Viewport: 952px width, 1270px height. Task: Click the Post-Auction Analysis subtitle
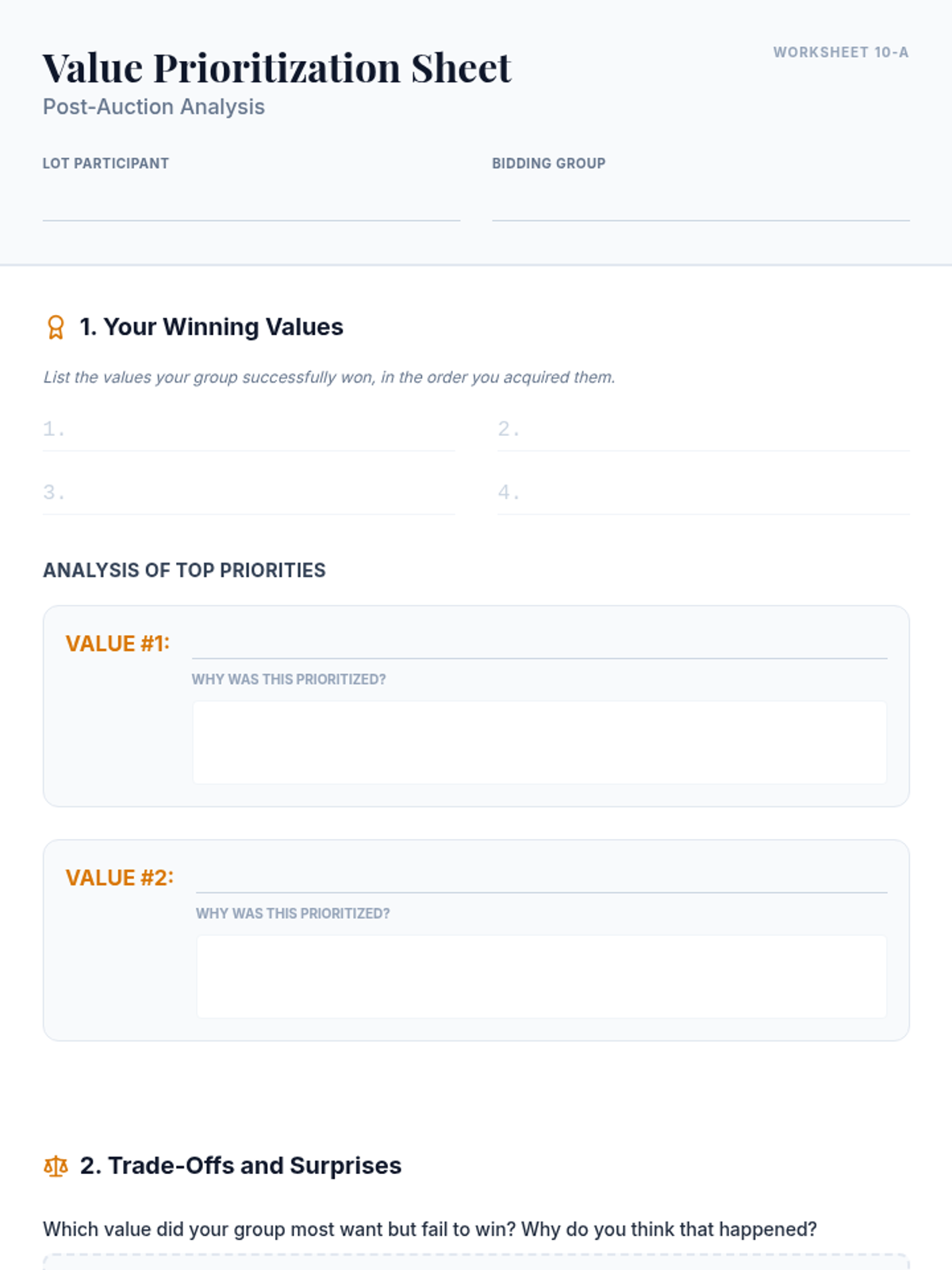click(x=154, y=107)
